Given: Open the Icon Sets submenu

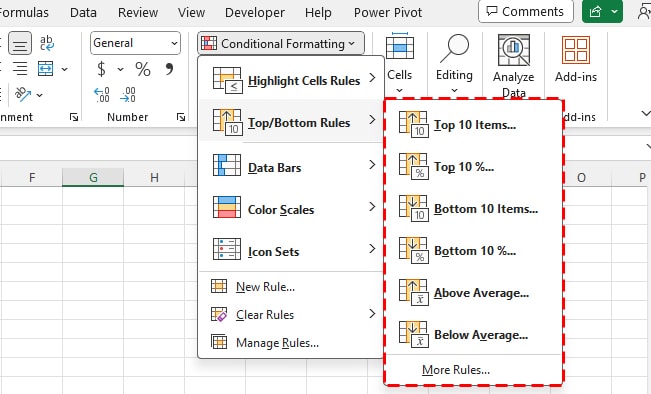Looking at the screenshot, I should (x=292, y=250).
